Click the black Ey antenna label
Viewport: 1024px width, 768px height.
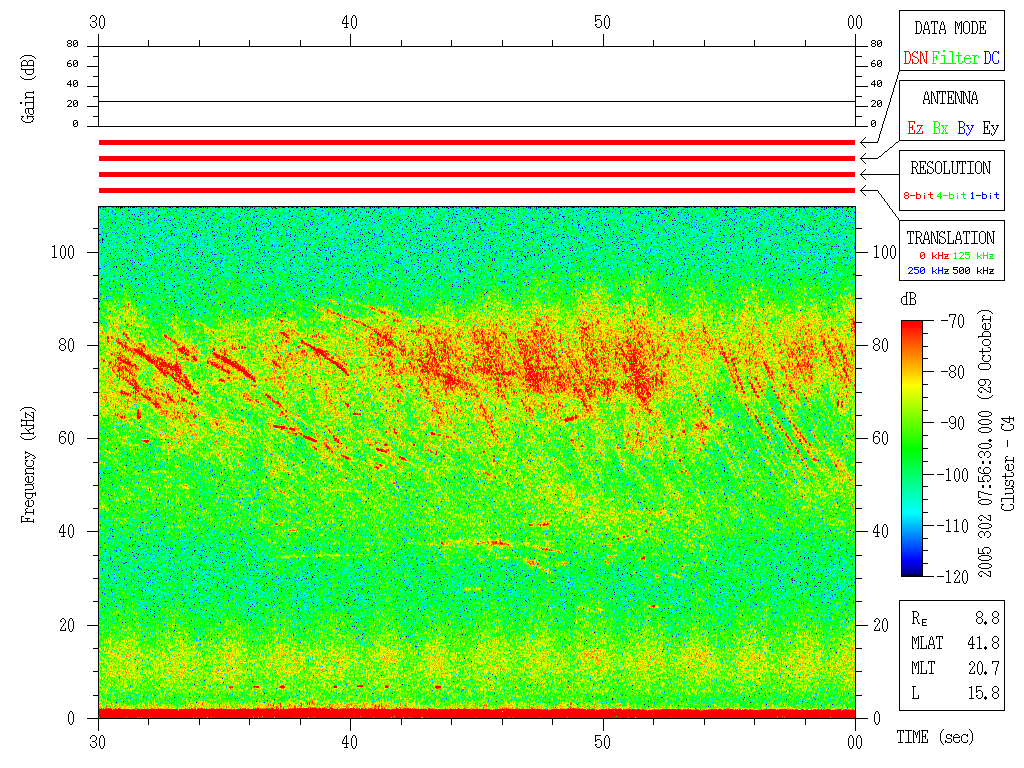[x=990, y=129]
